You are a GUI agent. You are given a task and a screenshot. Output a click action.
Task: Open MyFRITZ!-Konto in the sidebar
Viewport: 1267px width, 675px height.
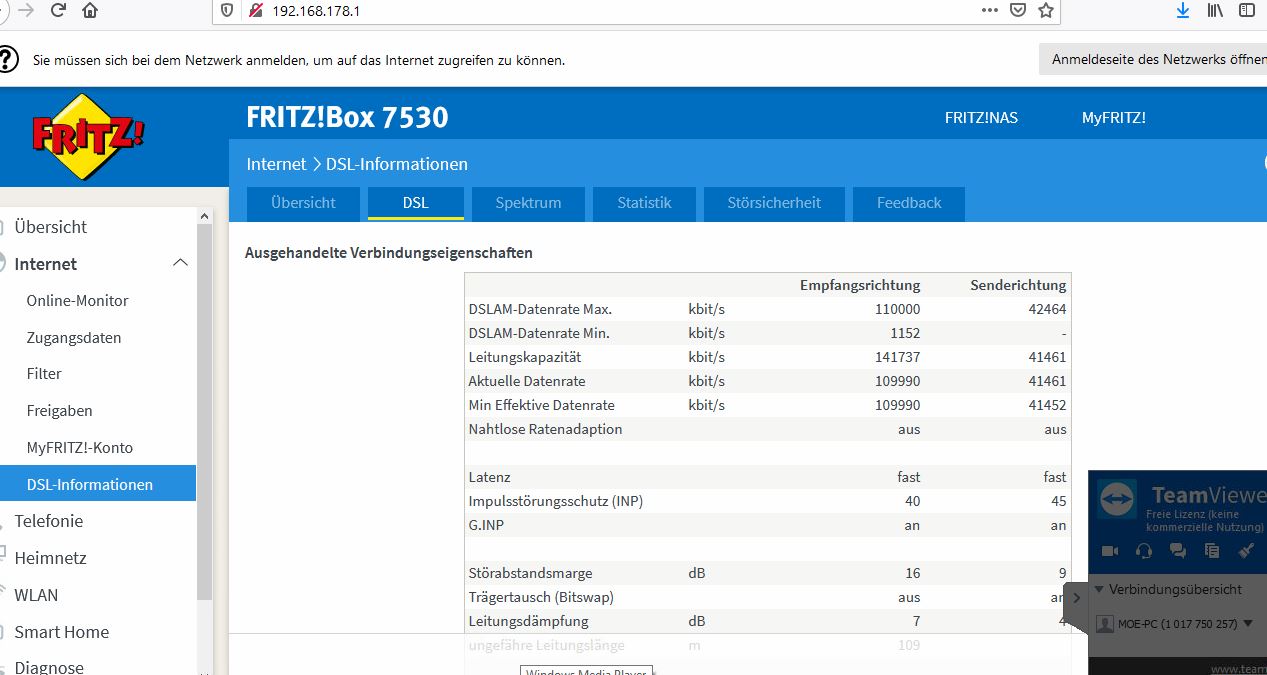pos(79,447)
